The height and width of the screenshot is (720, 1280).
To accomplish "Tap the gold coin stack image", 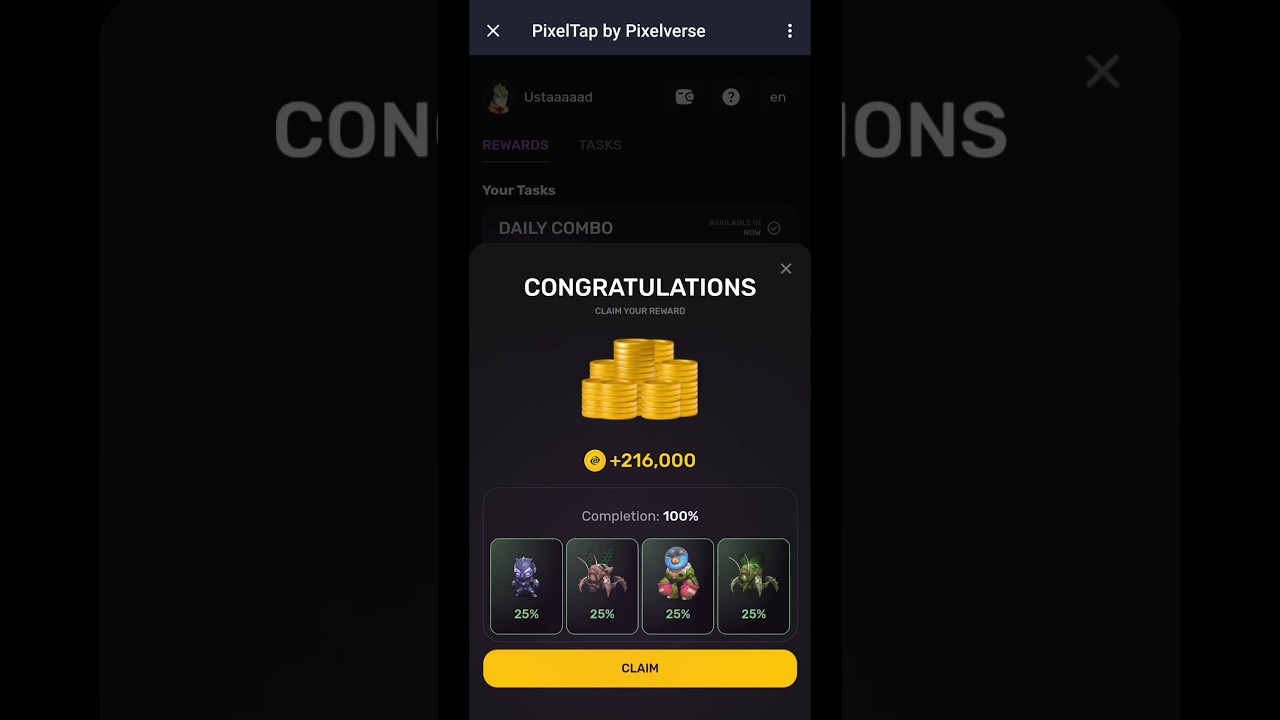I will 640,379.
